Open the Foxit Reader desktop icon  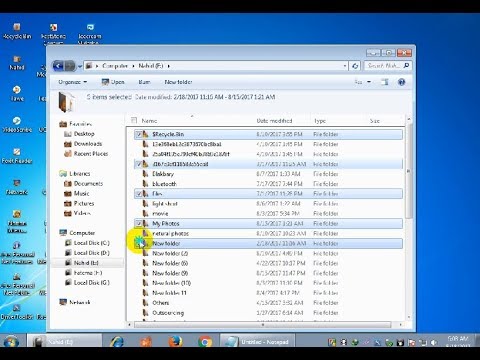pos(17,156)
